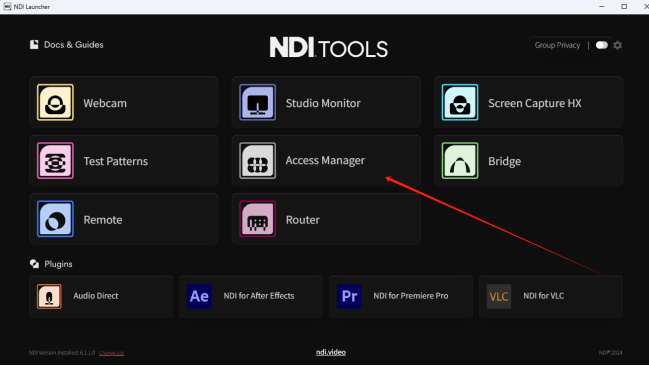Click the Plugins section icon
The height and width of the screenshot is (366, 649).
click(x=34, y=264)
